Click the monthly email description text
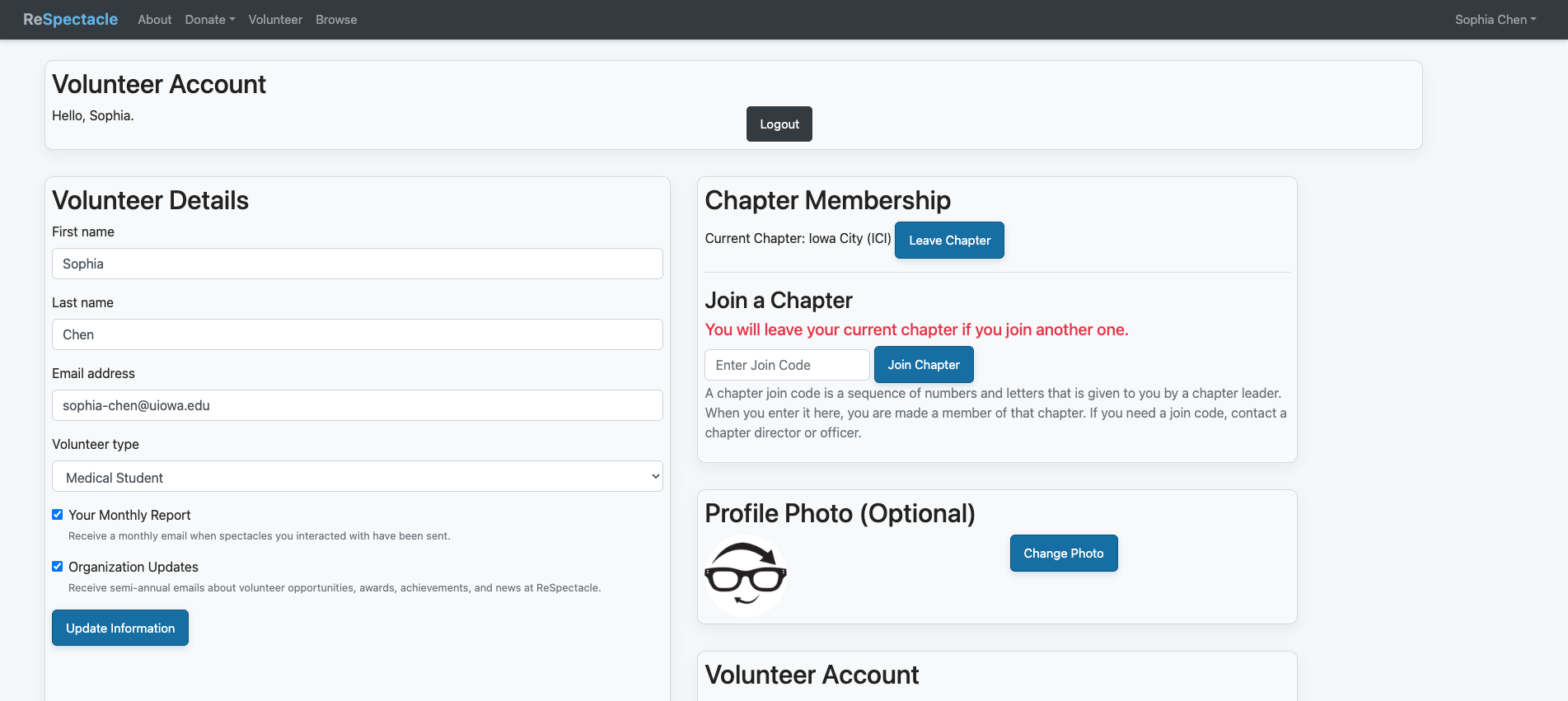The width and height of the screenshot is (1568, 701). (260, 536)
